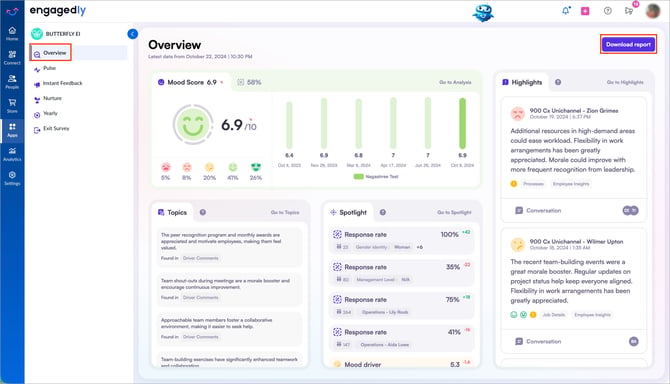670x384 pixels.
Task: Open the Mood driver 5.3 spotlight row
Action: [x=402, y=364]
